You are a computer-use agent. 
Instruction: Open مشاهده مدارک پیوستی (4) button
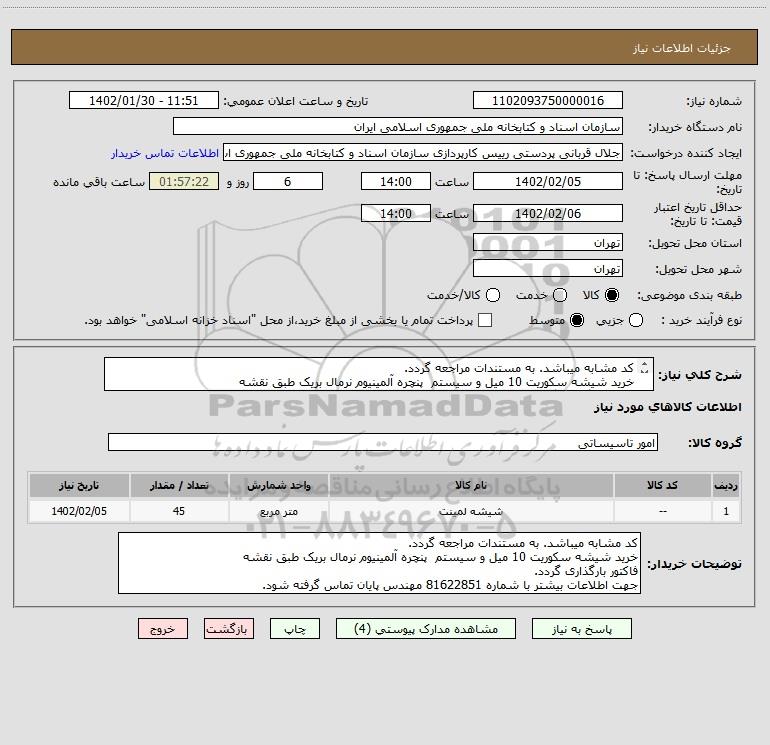[x=426, y=629]
